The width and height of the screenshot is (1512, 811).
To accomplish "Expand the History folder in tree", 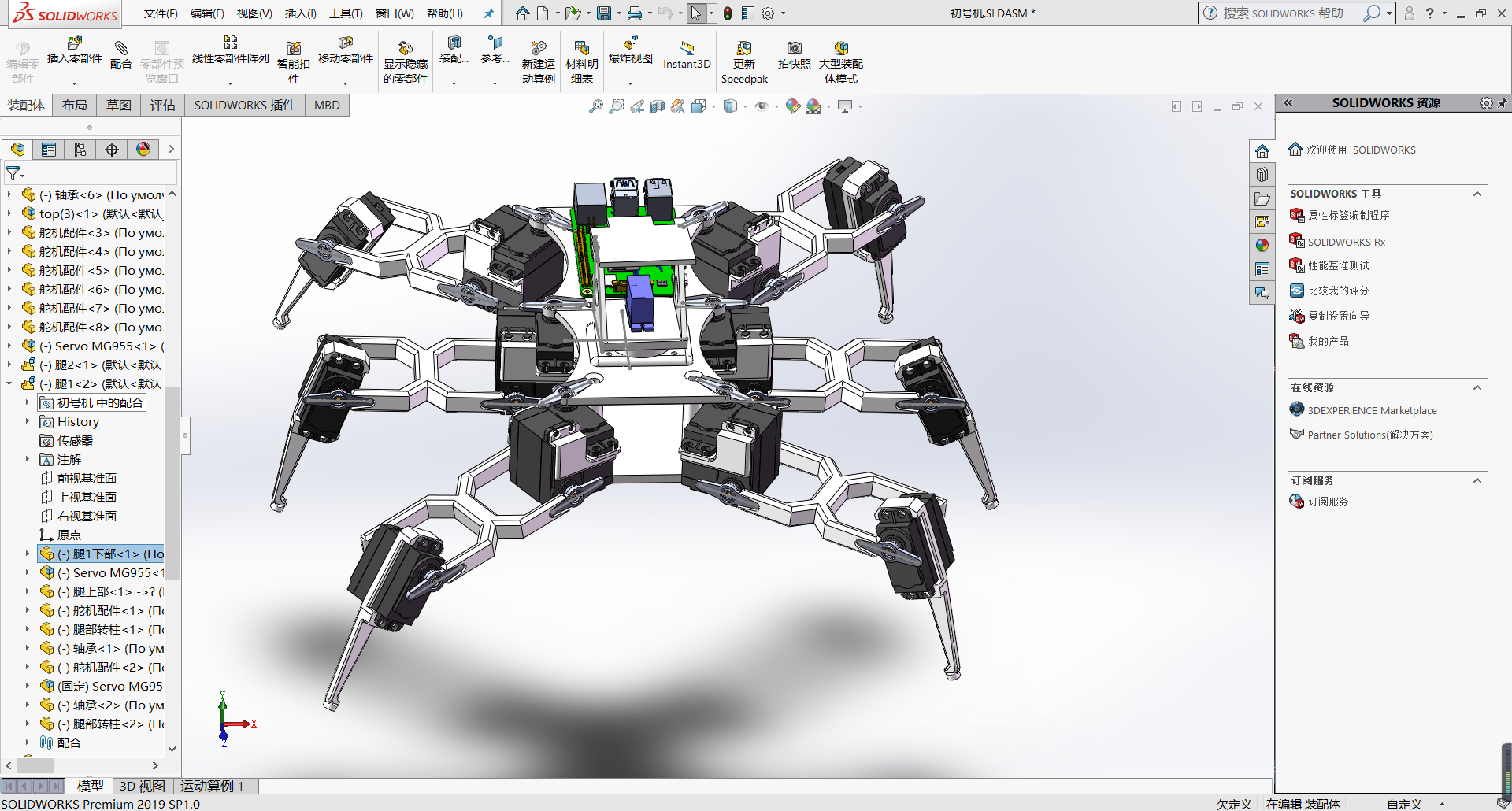I will coord(27,421).
